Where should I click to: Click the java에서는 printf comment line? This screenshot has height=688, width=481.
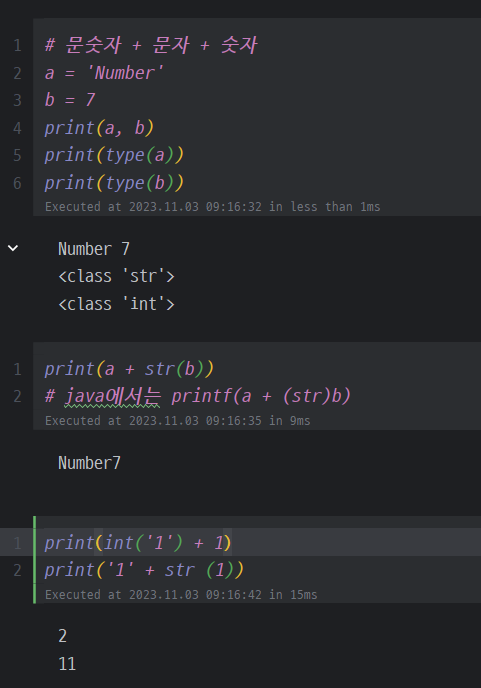[x=198, y=396]
